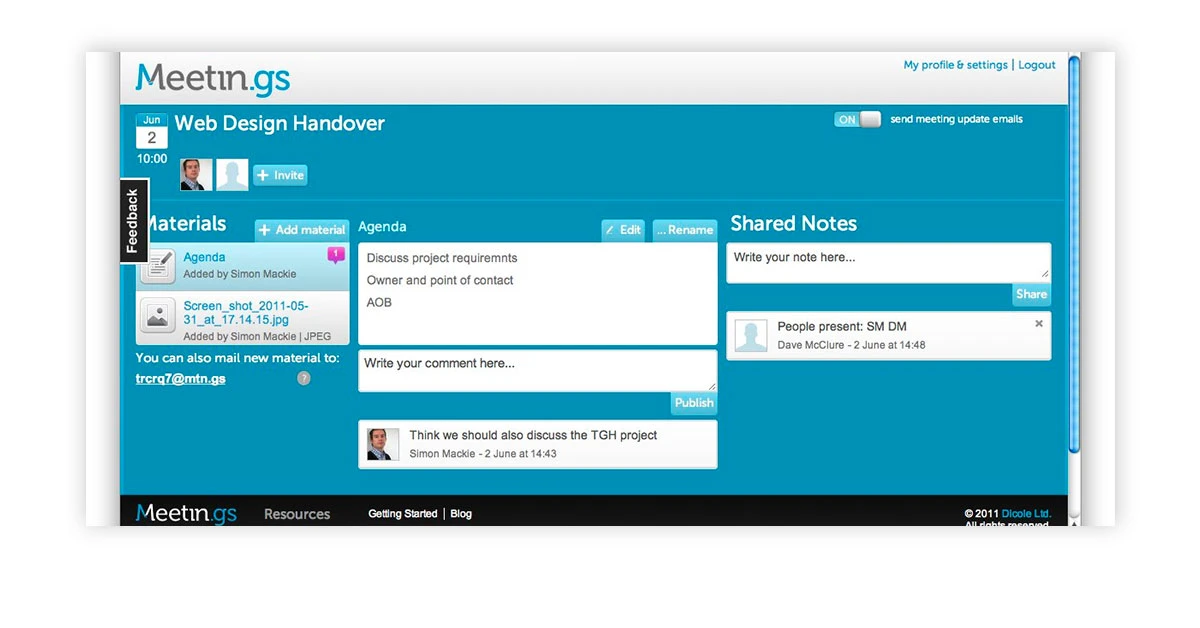This screenshot has height=628, width=1200.
Task: Click the agenda line 'Owner and point of contact'
Action: tap(440, 280)
